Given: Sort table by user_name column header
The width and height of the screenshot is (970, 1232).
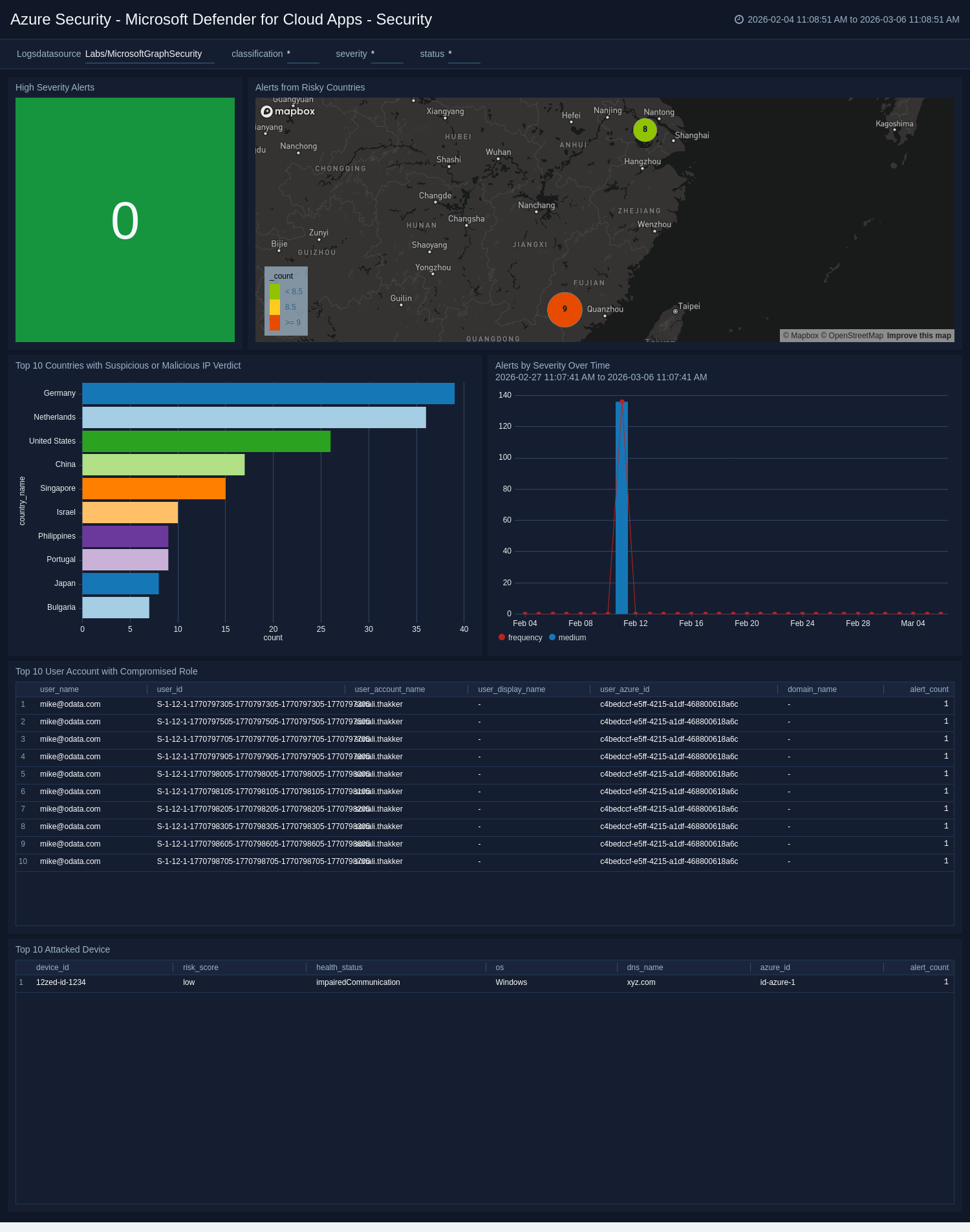Looking at the screenshot, I should pyautogui.click(x=59, y=689).
